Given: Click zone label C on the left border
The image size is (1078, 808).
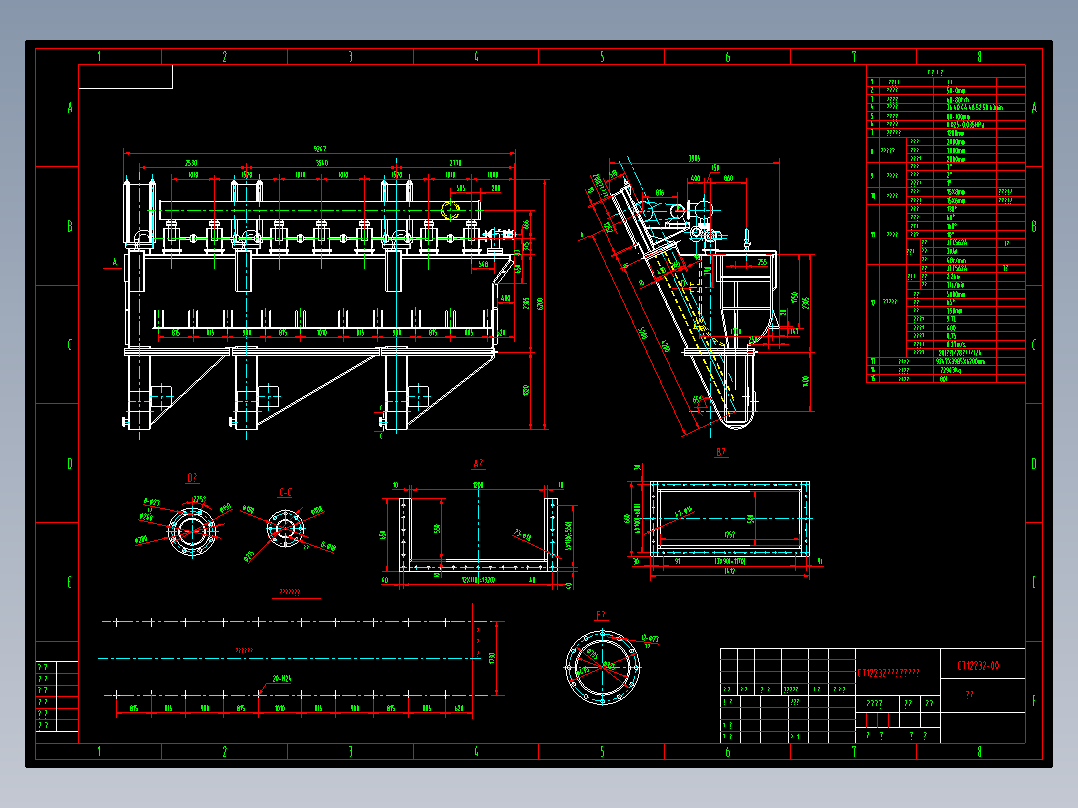Looking at the screenshot, I should coord(69,345).
